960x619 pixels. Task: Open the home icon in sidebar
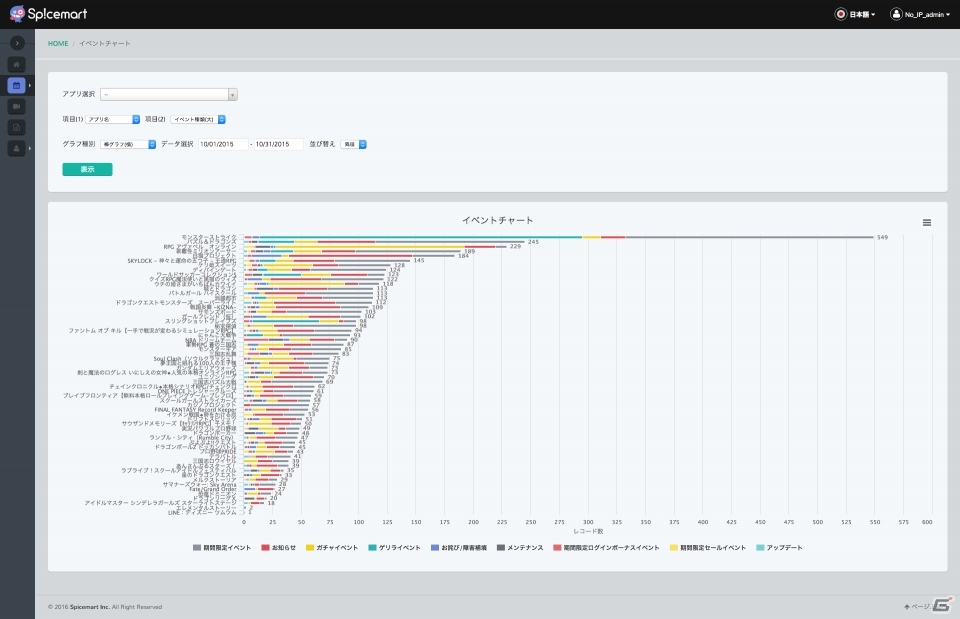point(17,64)
